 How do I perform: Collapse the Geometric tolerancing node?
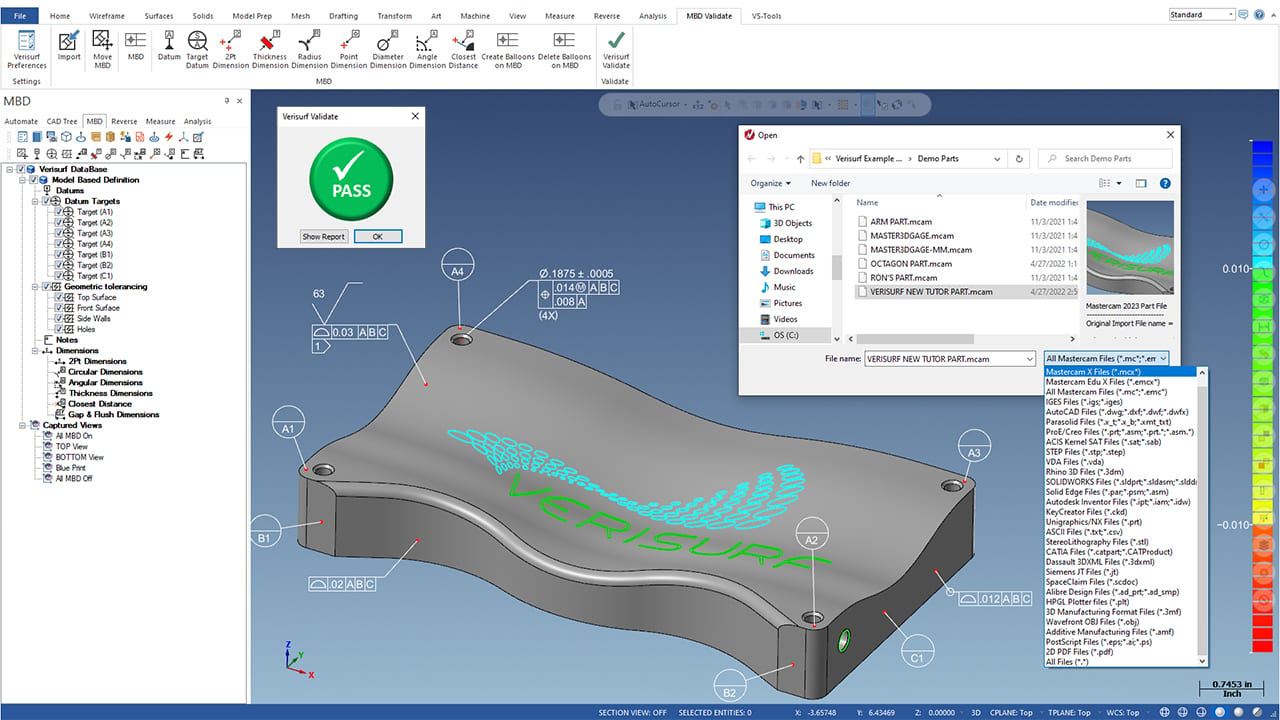(35, 286)
